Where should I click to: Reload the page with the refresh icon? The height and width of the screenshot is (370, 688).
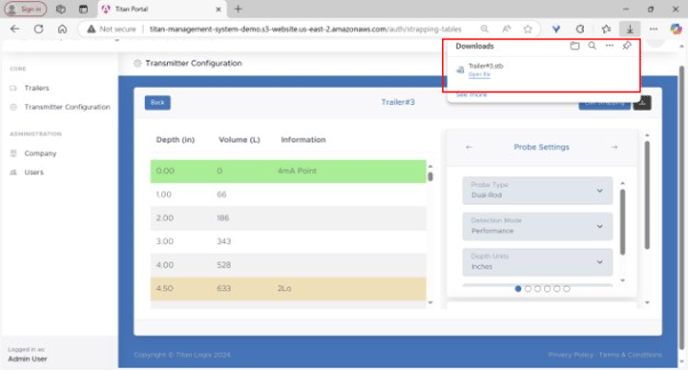coord(39,29)
